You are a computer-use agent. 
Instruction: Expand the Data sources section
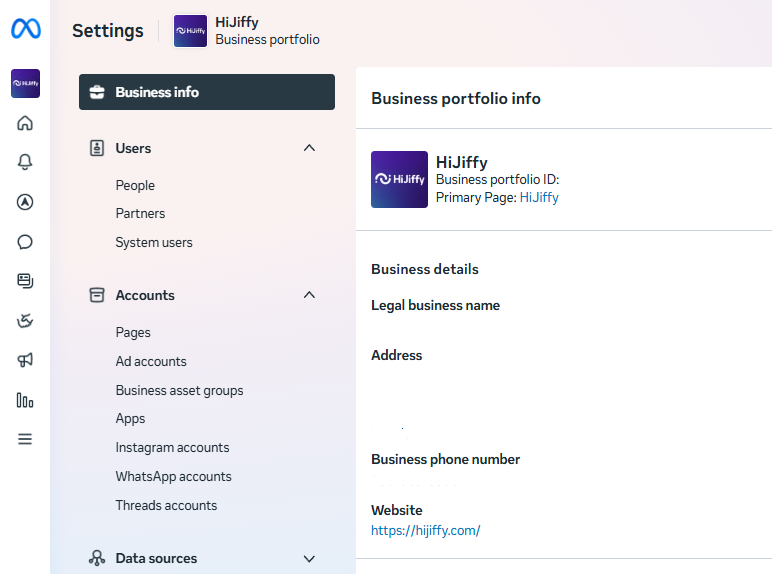pos(309,558)
